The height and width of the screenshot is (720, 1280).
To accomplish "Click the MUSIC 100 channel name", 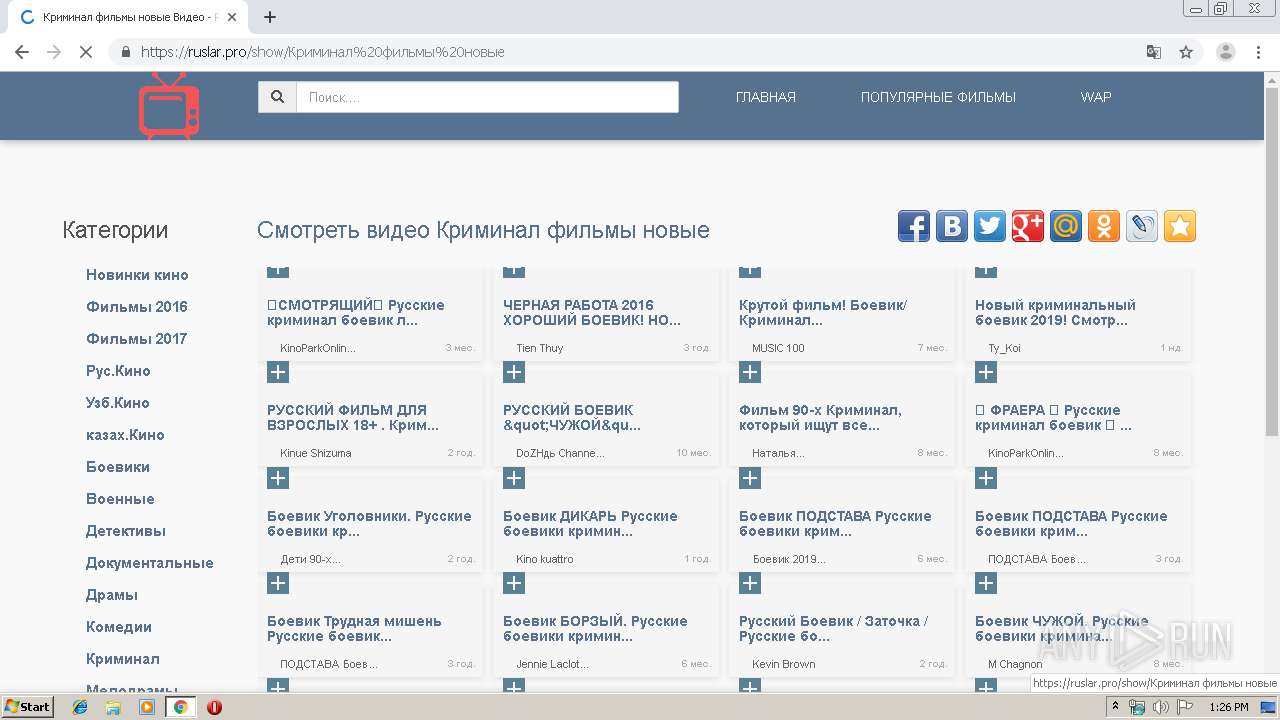I will click(778, 348).
